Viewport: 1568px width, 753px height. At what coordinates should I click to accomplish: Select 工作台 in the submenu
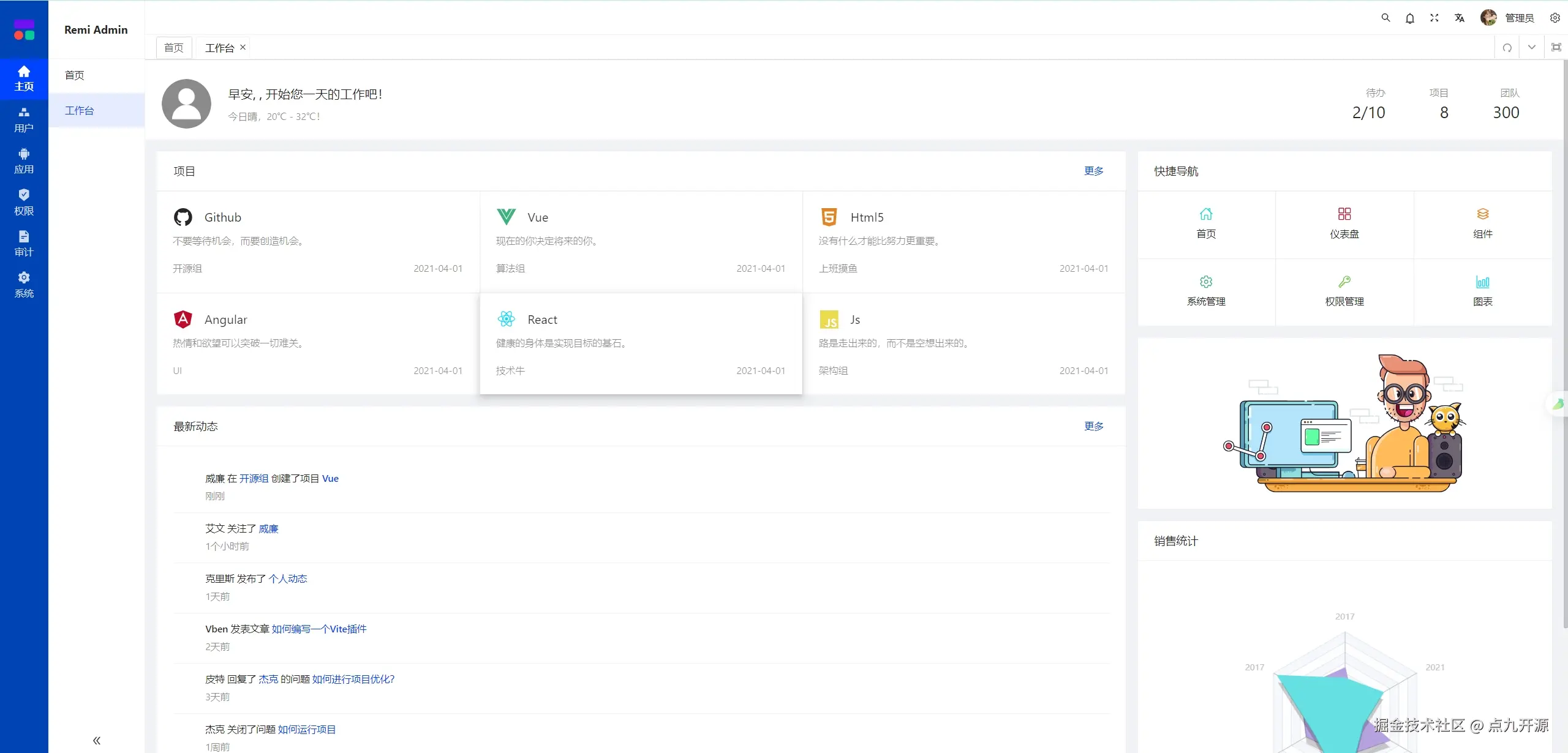[80, 110]
